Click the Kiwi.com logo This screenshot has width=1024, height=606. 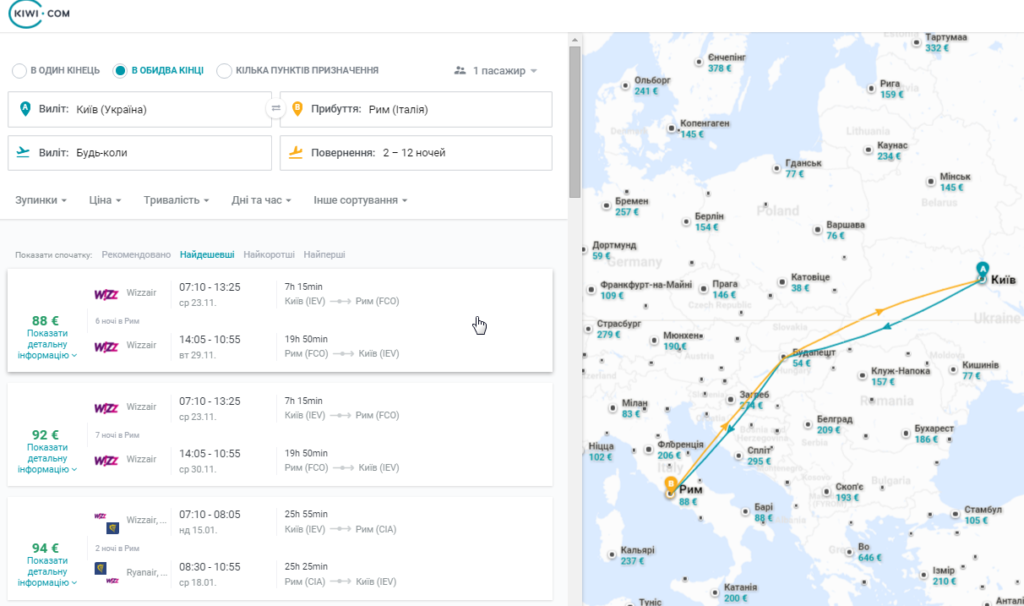pyautogui.click(x=39, y=14)
